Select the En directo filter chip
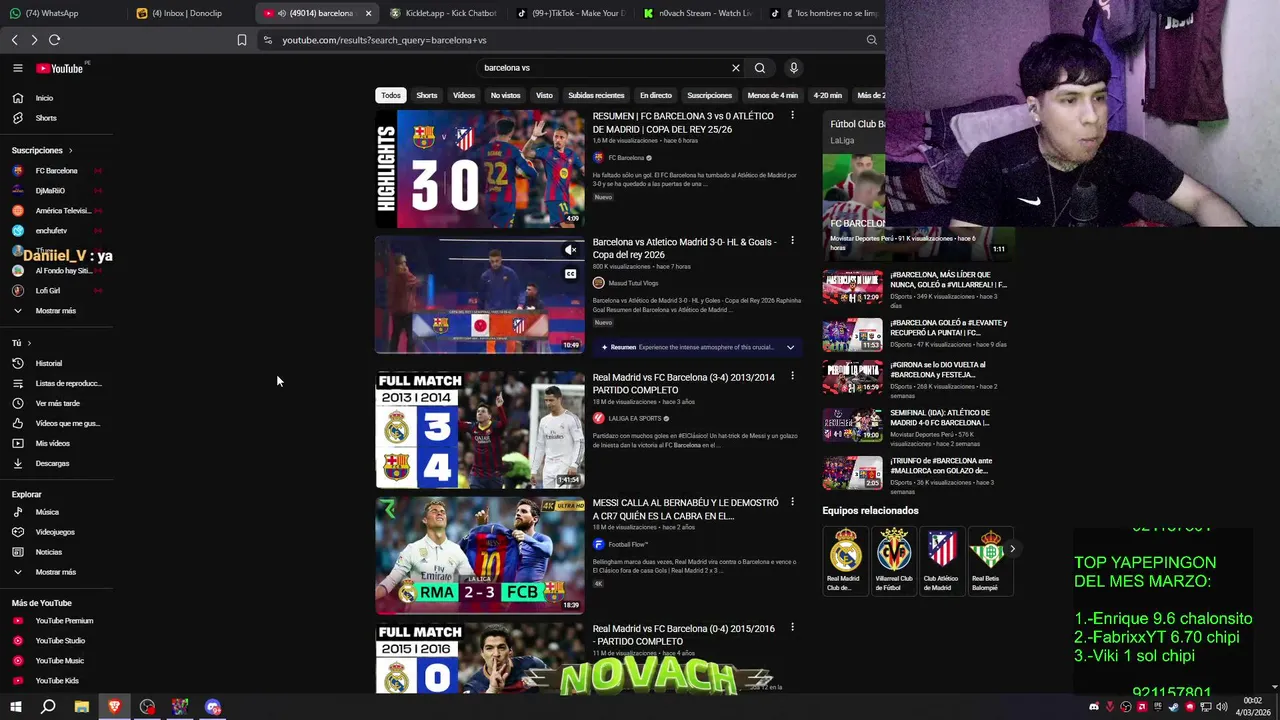This screenshot has height=720, width=1280. (x=656, y=95)
